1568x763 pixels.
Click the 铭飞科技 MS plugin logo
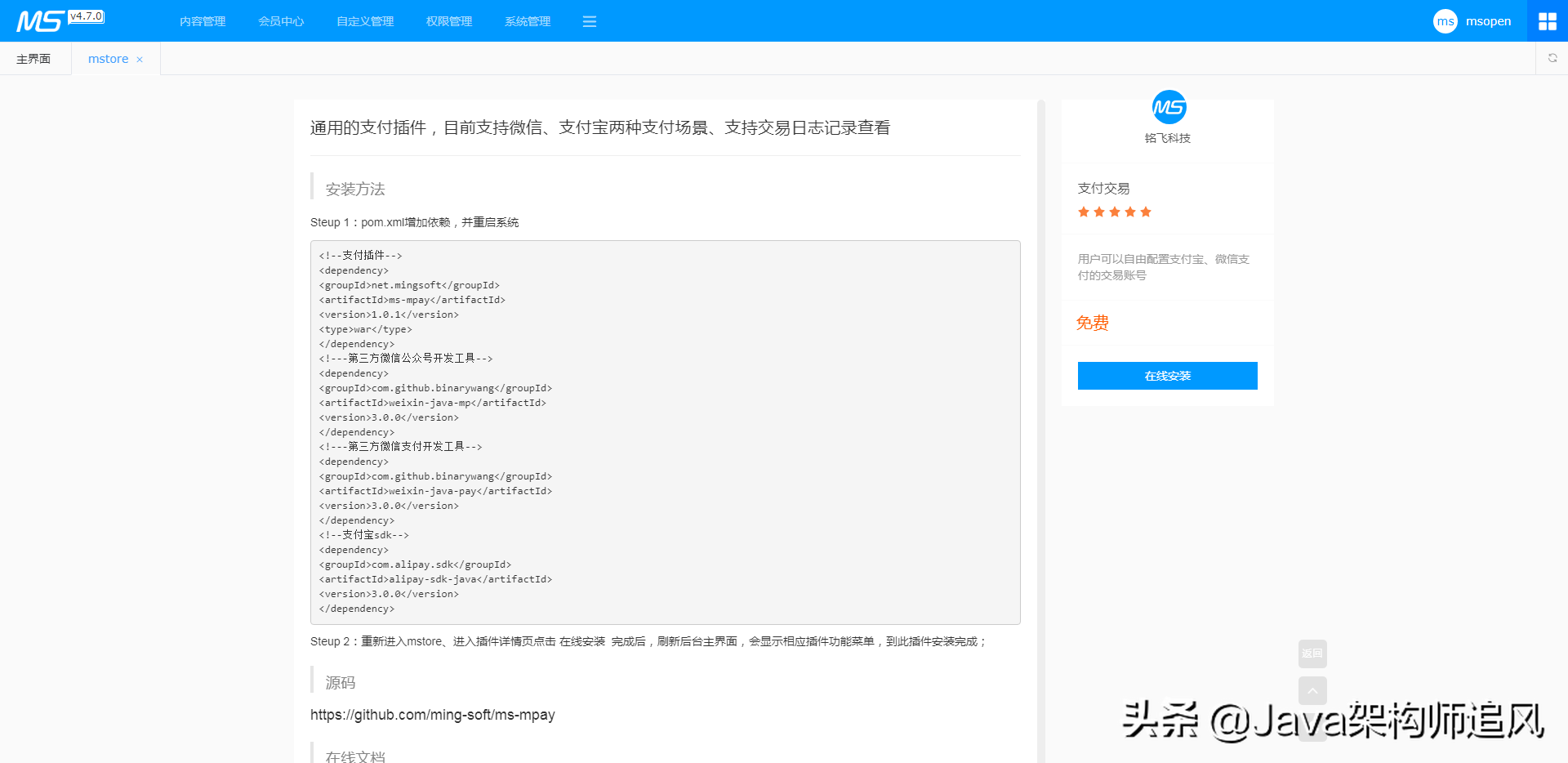pos(1167,108)
